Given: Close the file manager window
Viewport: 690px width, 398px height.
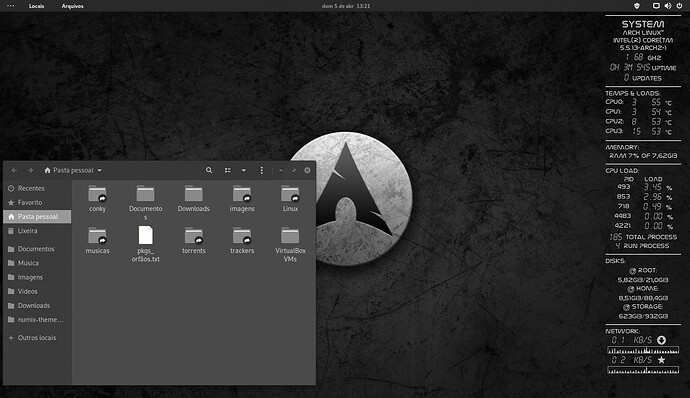Looking at the screenshot, I should point(307,170).
